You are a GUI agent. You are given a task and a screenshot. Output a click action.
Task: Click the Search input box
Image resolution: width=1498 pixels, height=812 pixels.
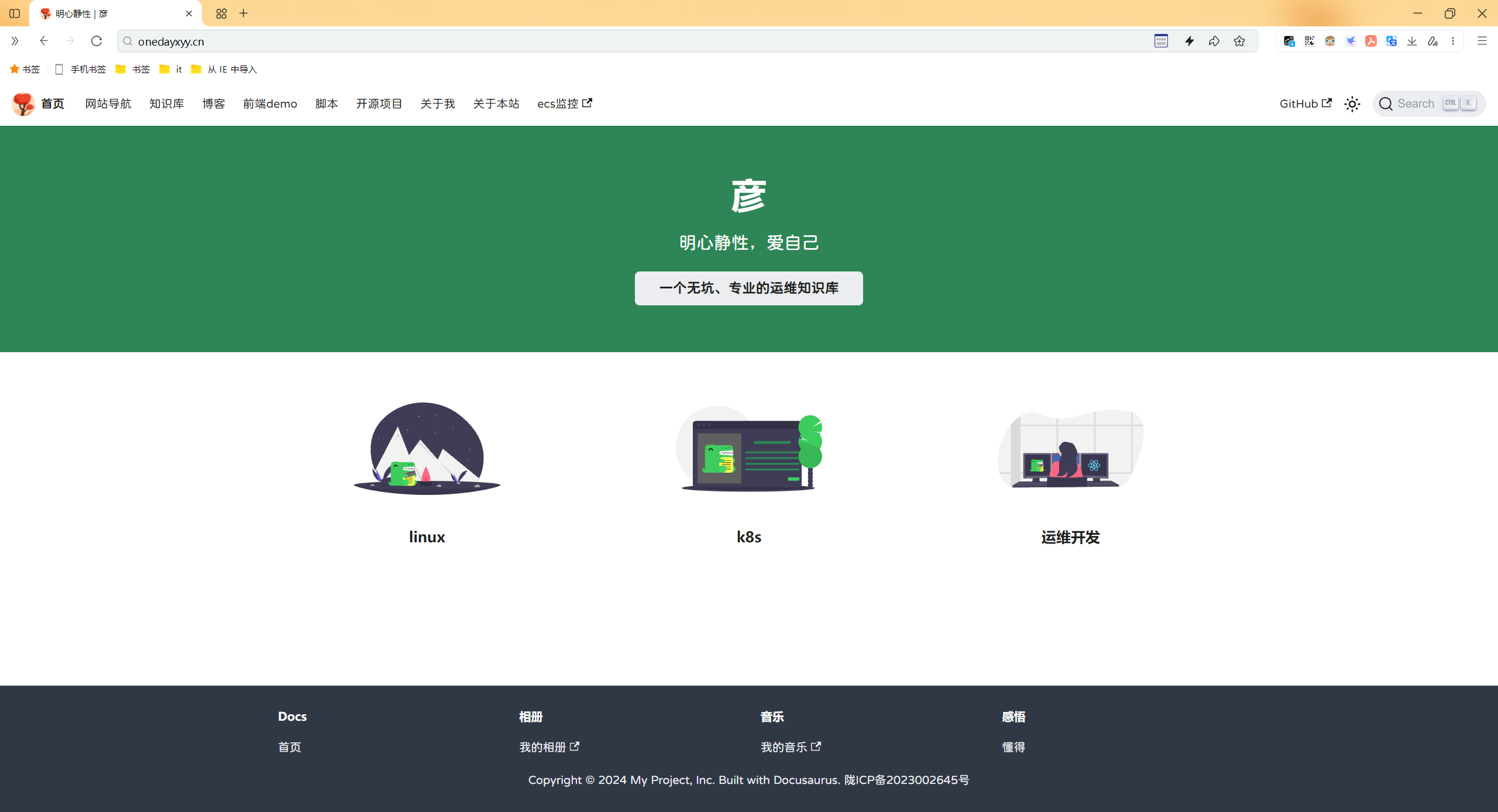pyautogui.click(x=1428, y=104)
